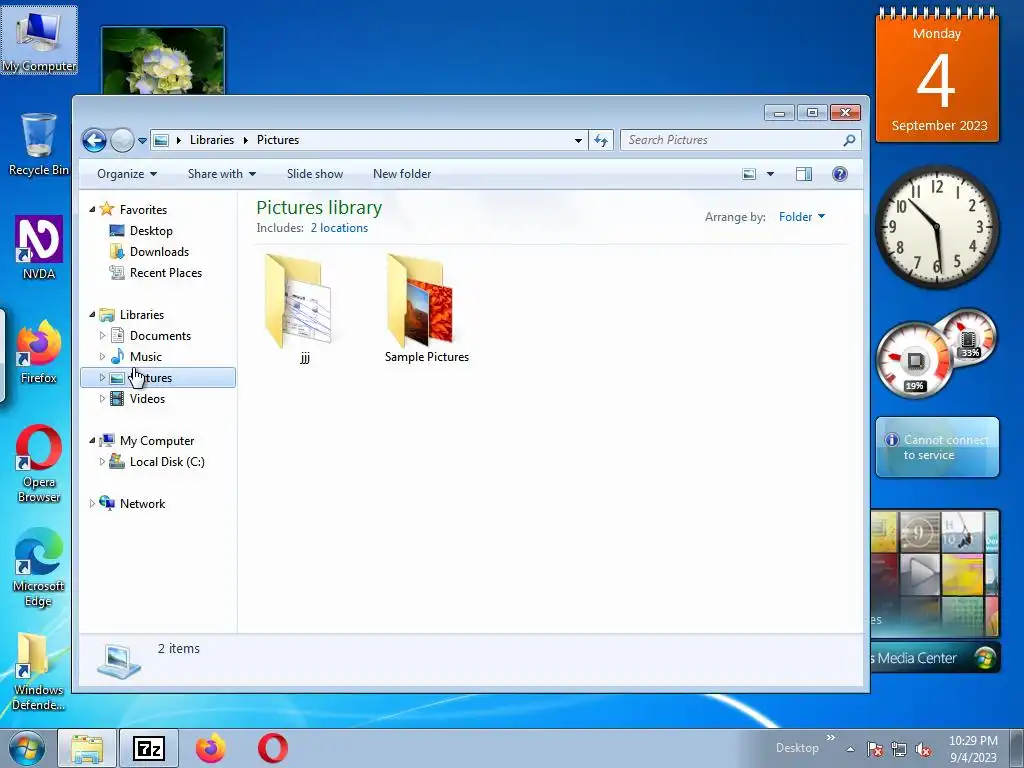Select the Windows Defender desktop shortcut
Viewport: 1024px width, 768px height.
39,671
